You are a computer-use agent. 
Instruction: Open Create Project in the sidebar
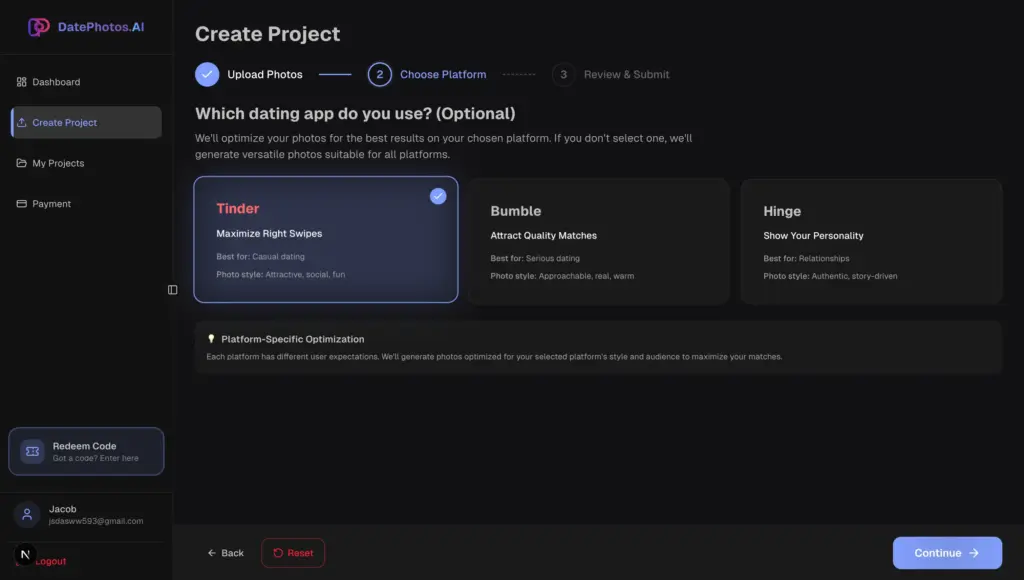pos(86,123)
